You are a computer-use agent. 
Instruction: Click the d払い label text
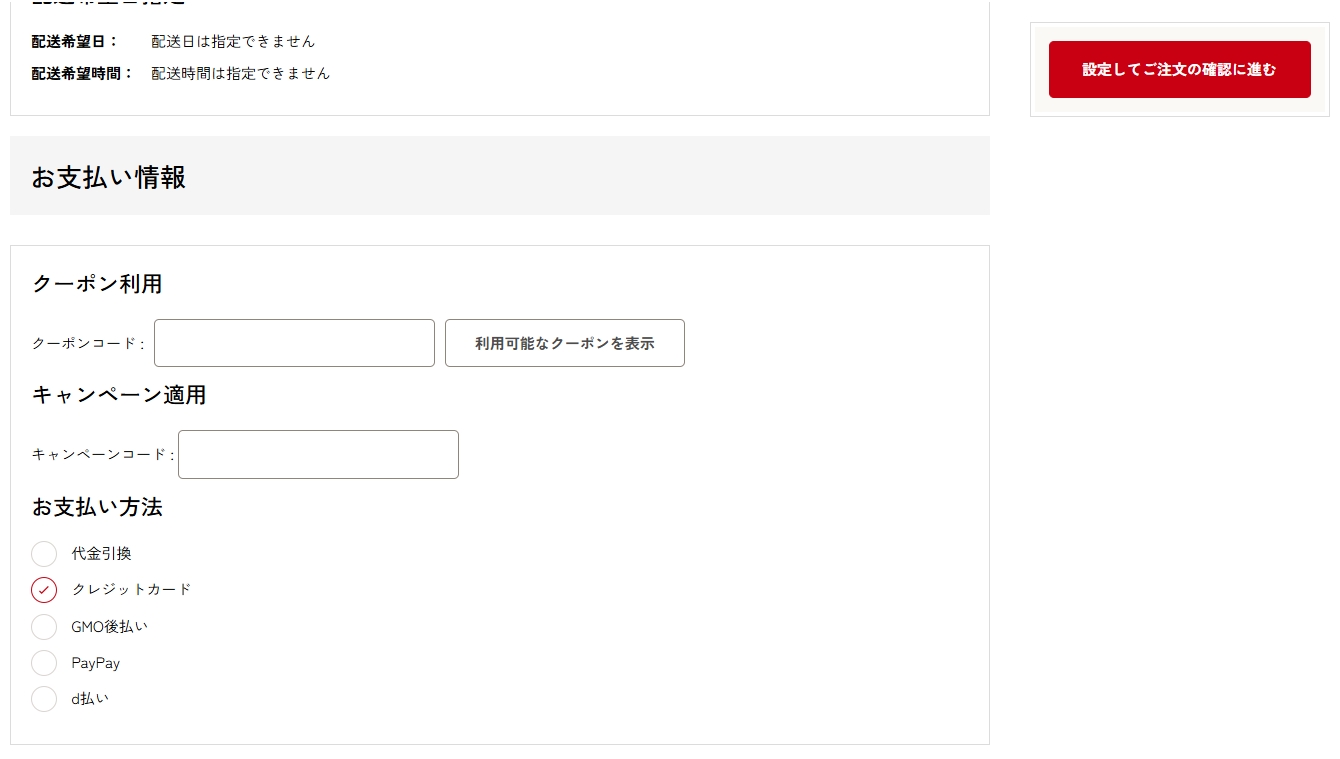90,699
